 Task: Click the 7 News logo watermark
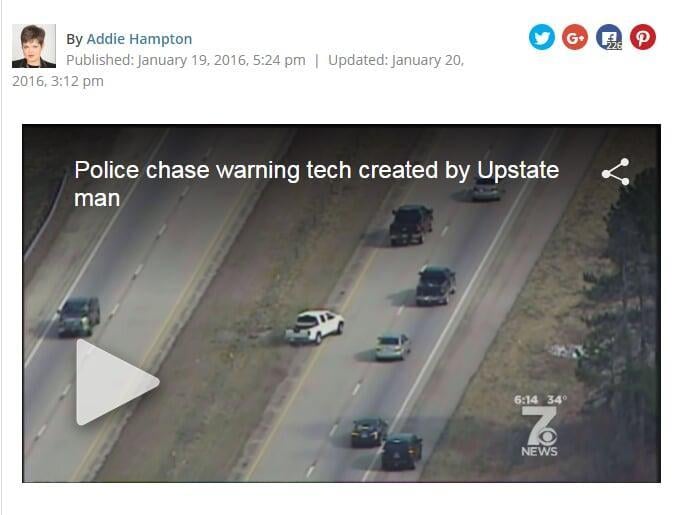540,431
